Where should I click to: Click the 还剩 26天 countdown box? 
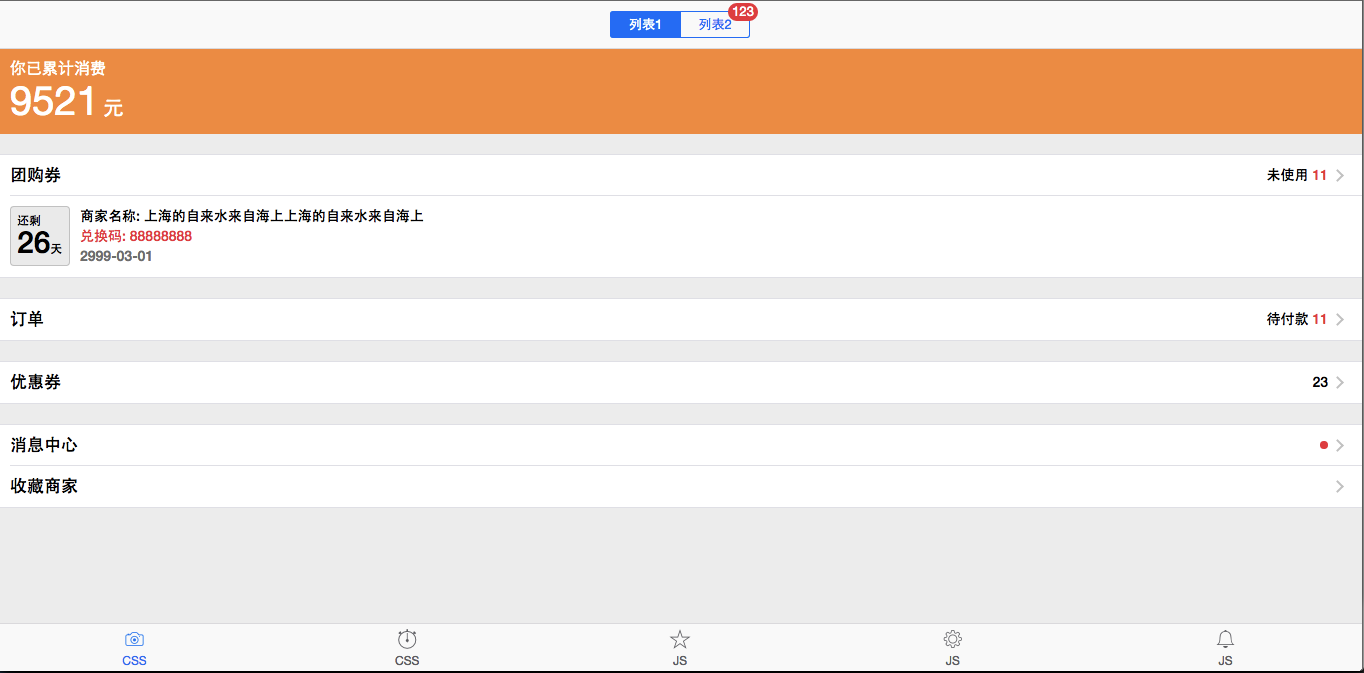coord(40,236)
